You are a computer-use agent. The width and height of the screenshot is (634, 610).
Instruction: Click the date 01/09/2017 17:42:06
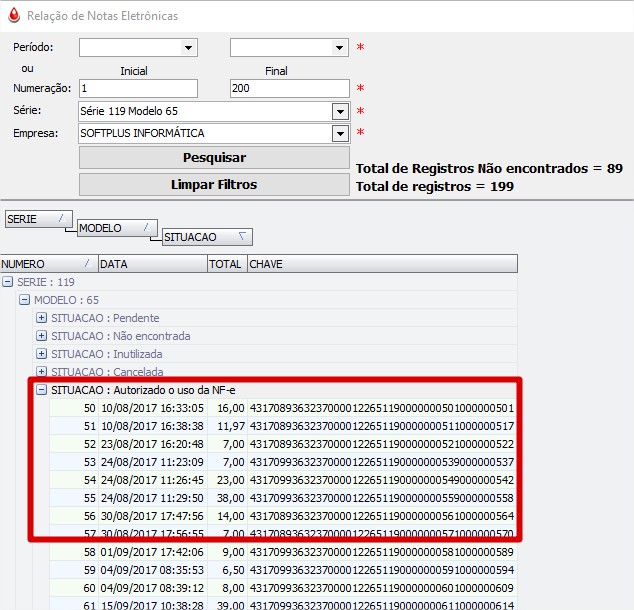tap(152, 552)
